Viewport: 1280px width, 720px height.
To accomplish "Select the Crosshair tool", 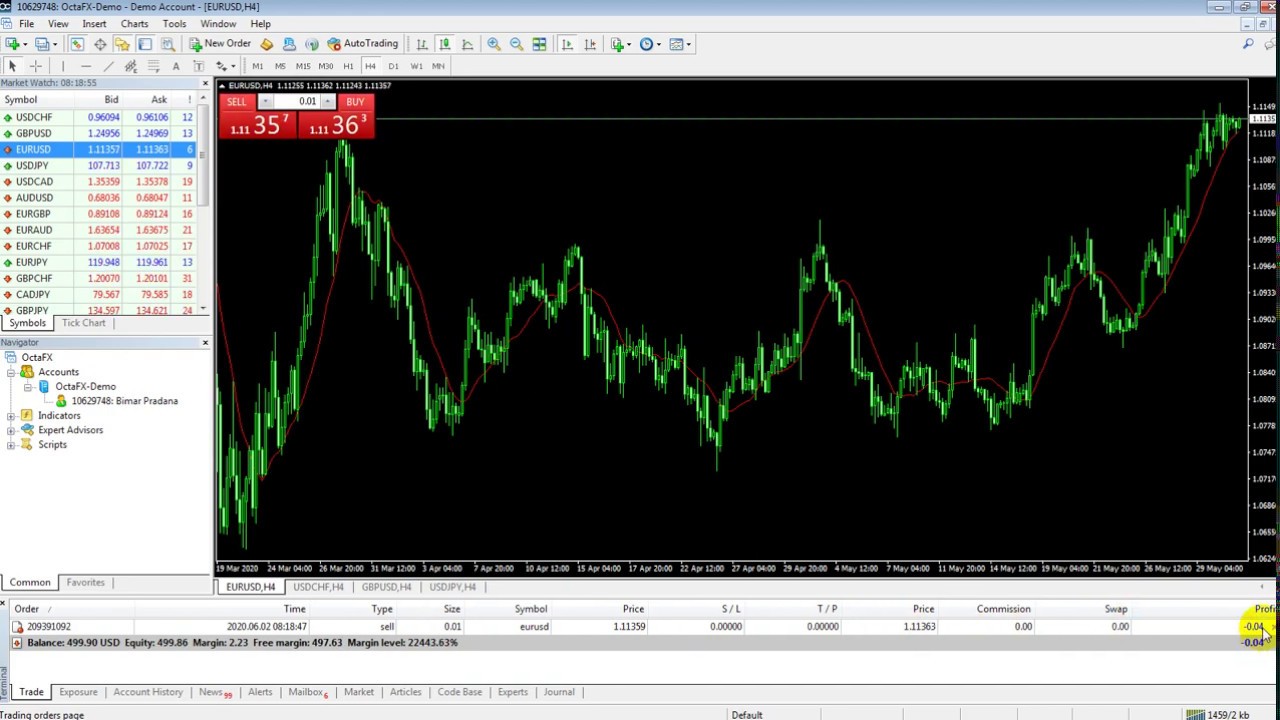I will [36, 66].
